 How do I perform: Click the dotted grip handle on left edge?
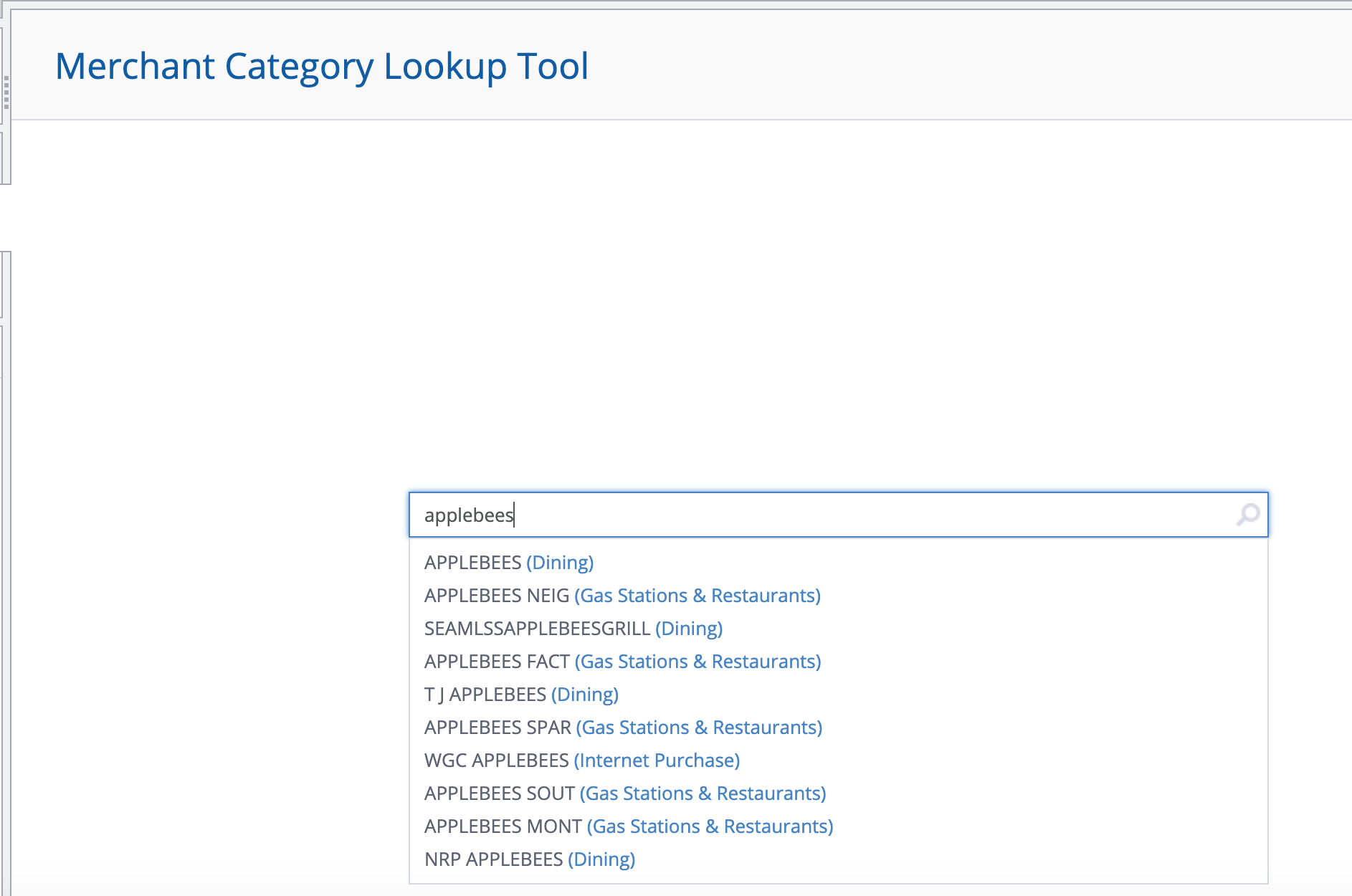coord(6,93)
